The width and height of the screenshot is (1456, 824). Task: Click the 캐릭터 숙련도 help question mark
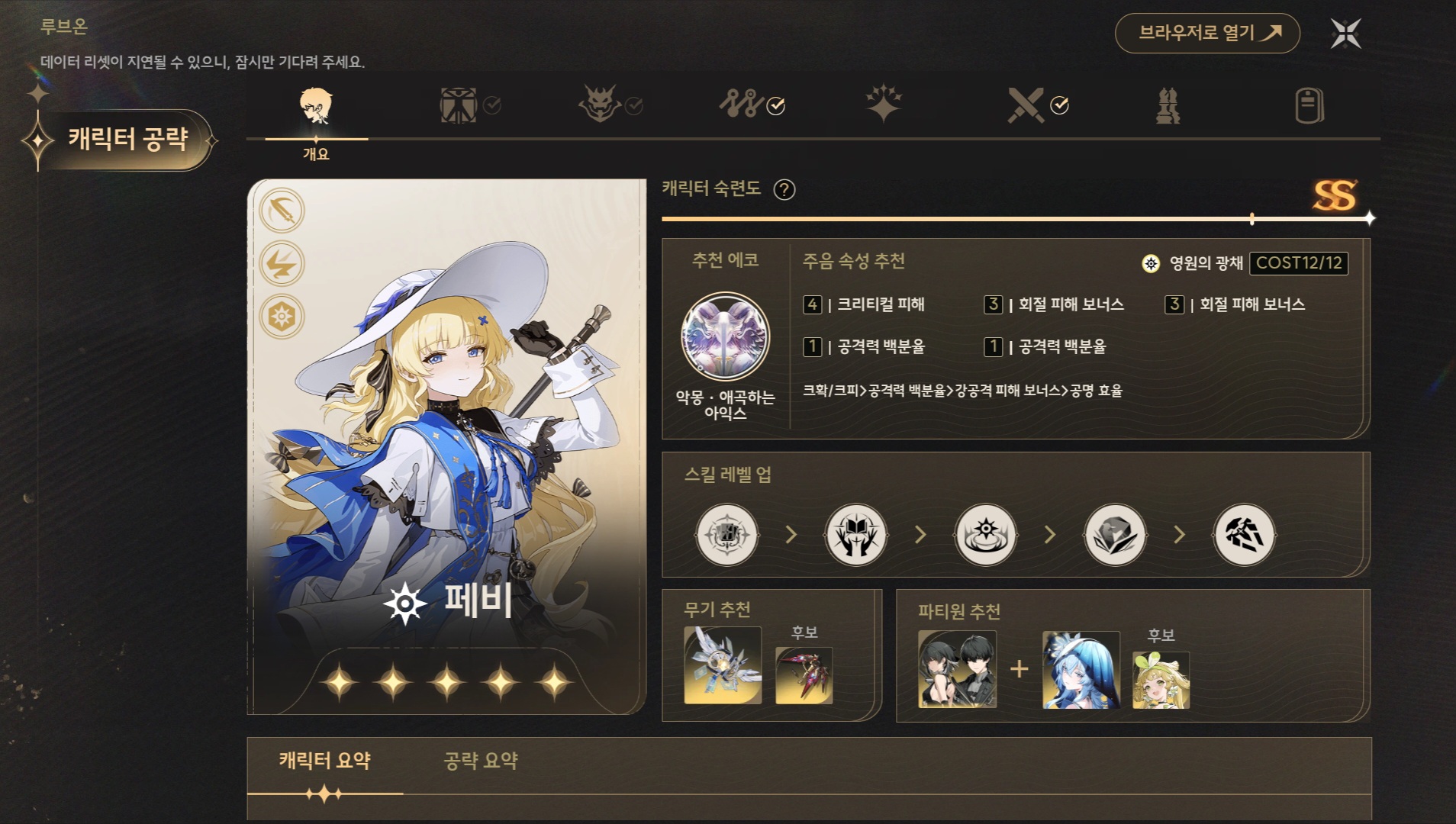point(784,189)
